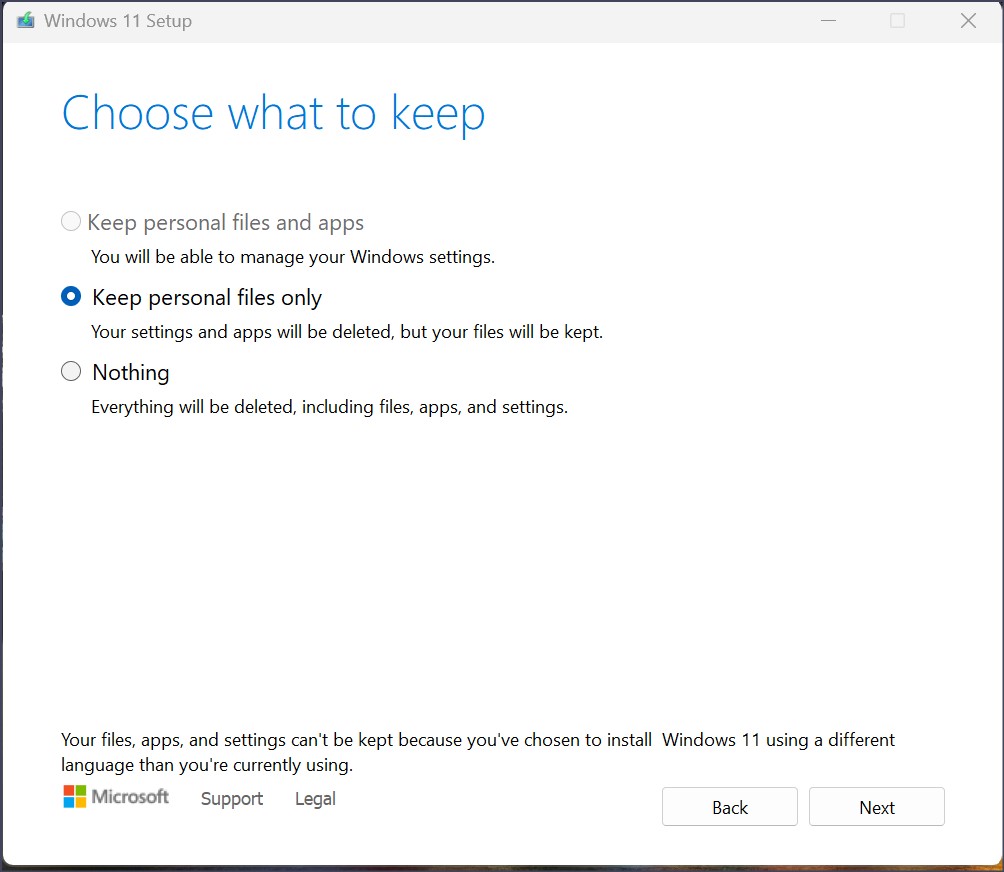Click the disabled 'Keep personal files and apps' radio
Screen dimensions: 1004x872
71,222
